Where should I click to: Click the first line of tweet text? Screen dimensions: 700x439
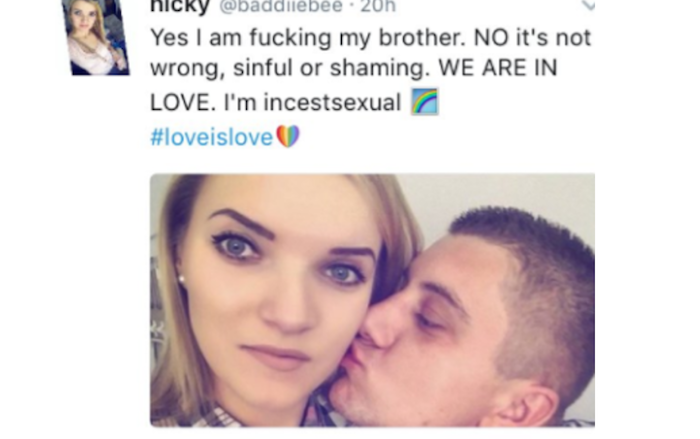371,38
